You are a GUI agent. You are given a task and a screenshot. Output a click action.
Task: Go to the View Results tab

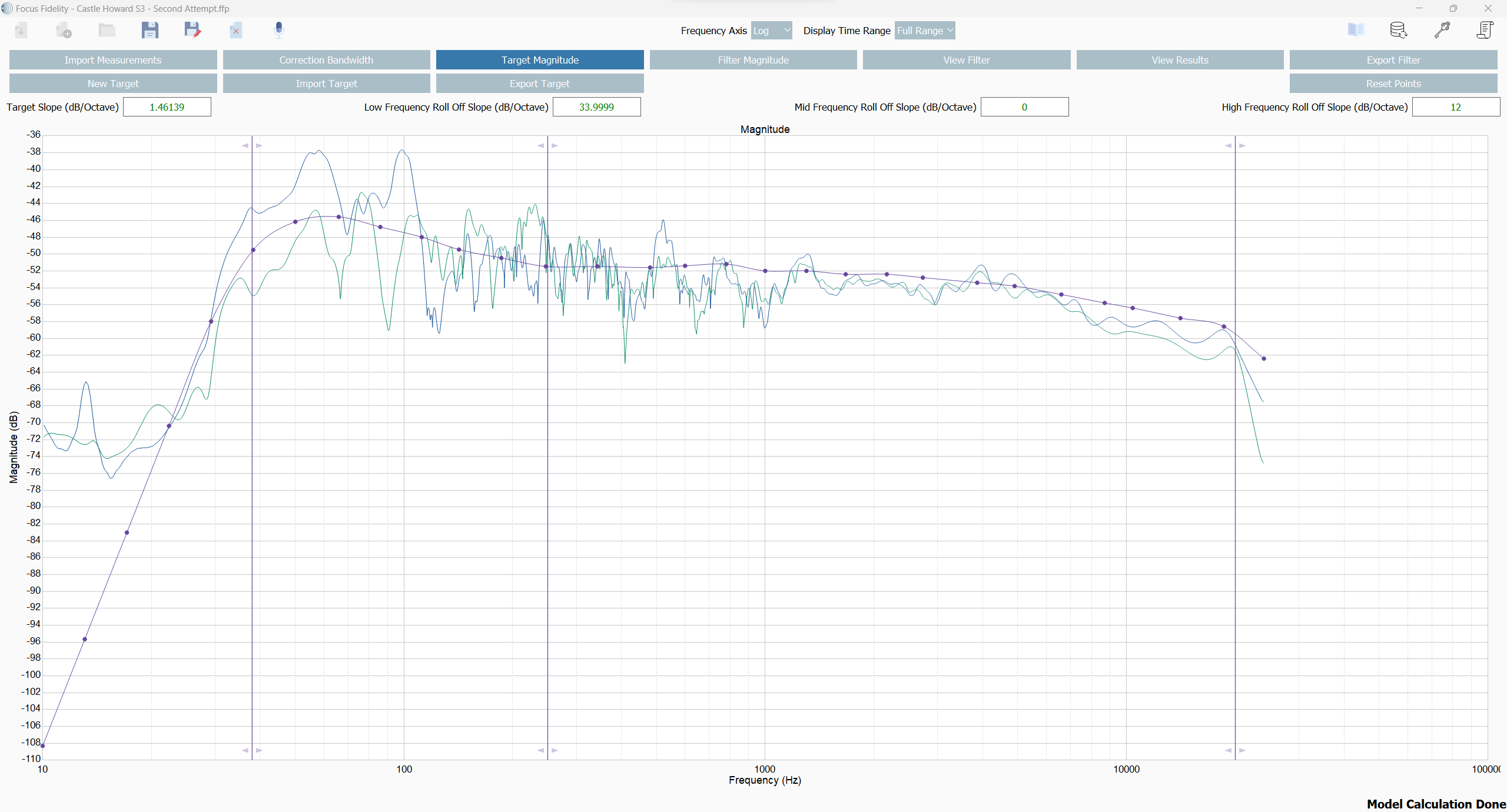pyautogui.click(x=1180, y=60)
